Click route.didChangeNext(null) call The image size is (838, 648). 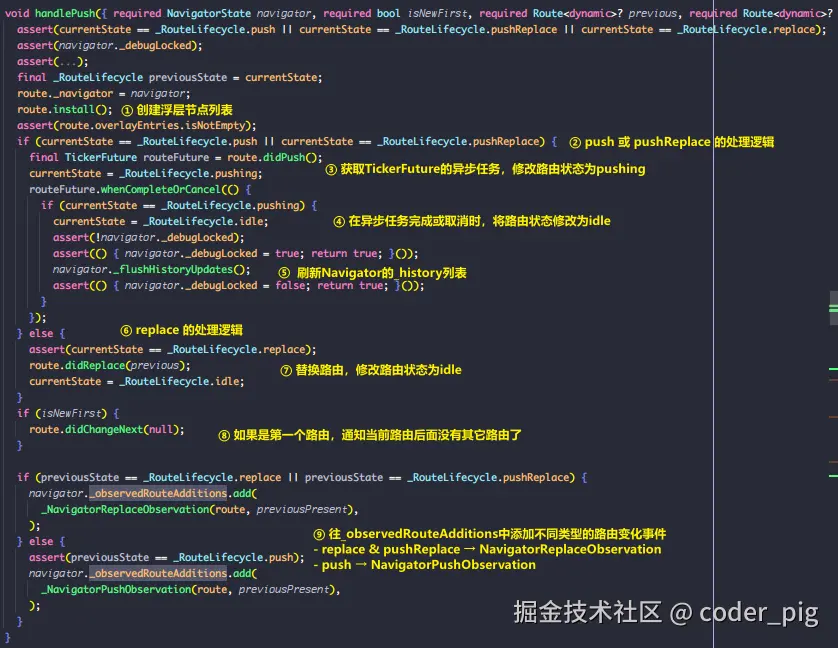point(106,429)
